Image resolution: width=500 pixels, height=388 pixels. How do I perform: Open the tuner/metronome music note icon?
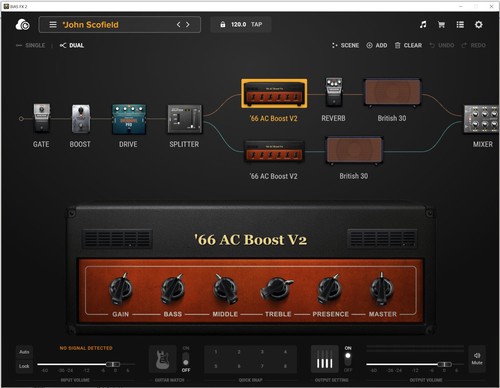click(423, 24)
